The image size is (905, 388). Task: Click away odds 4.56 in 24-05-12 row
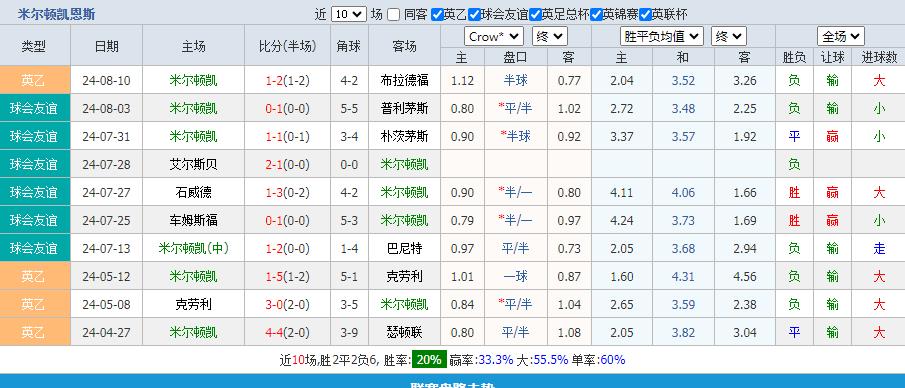pos(745,277)
